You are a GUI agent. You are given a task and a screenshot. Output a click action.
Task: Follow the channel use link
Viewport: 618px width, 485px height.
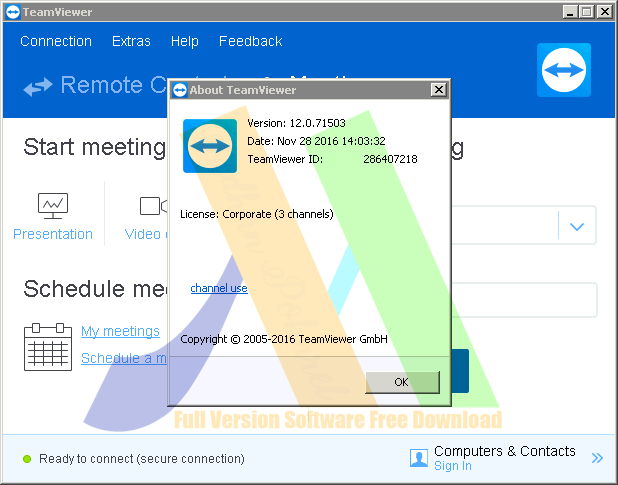[219, 288]
